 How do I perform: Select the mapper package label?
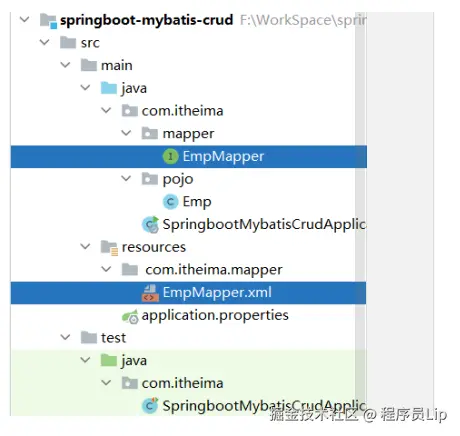(x=188, y=134)
